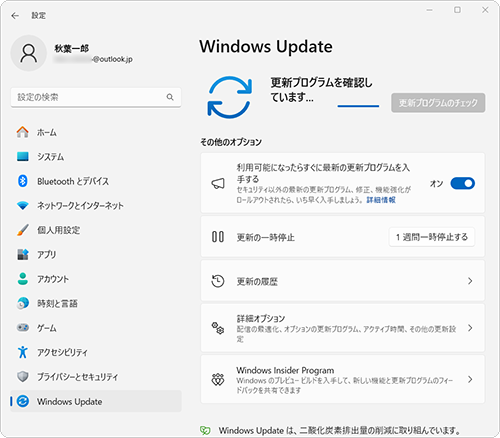Go to Bluetooth とデバイス
The image size is (500, 438).
(x=96, y=181)
